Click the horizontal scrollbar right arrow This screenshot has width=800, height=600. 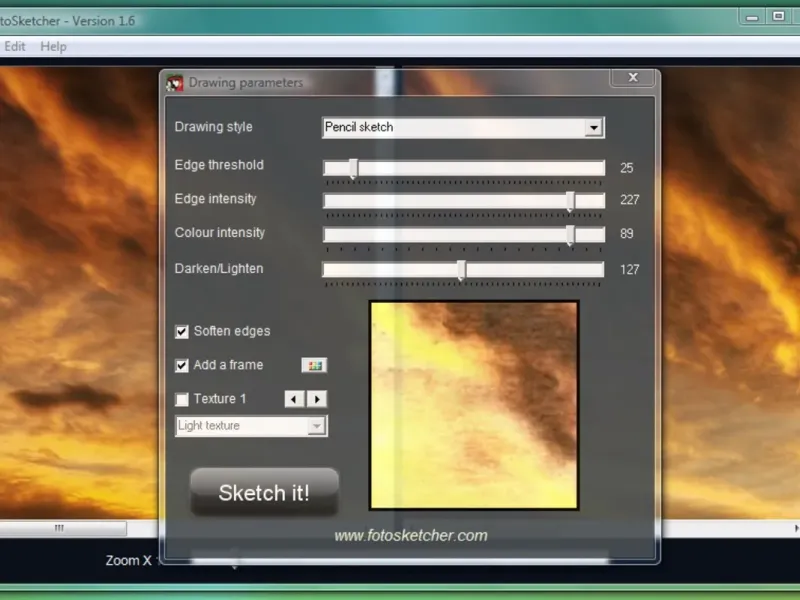tap(796, 529)
